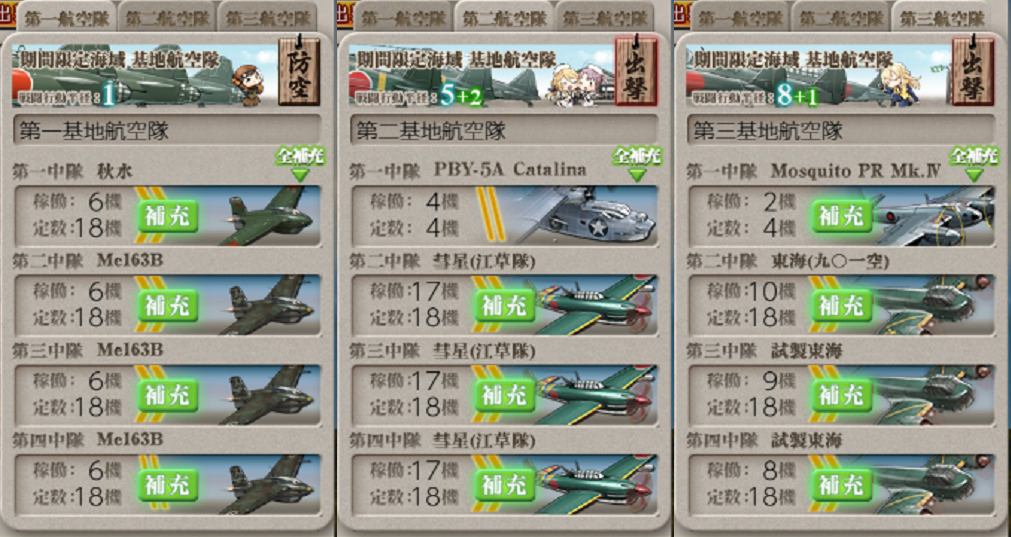Viewport: 1011px width, 537px height.
Task: Click 補充 for the second squadron 彗星(江草隊)
Action: pyautogui.click(x=505, y=306)
